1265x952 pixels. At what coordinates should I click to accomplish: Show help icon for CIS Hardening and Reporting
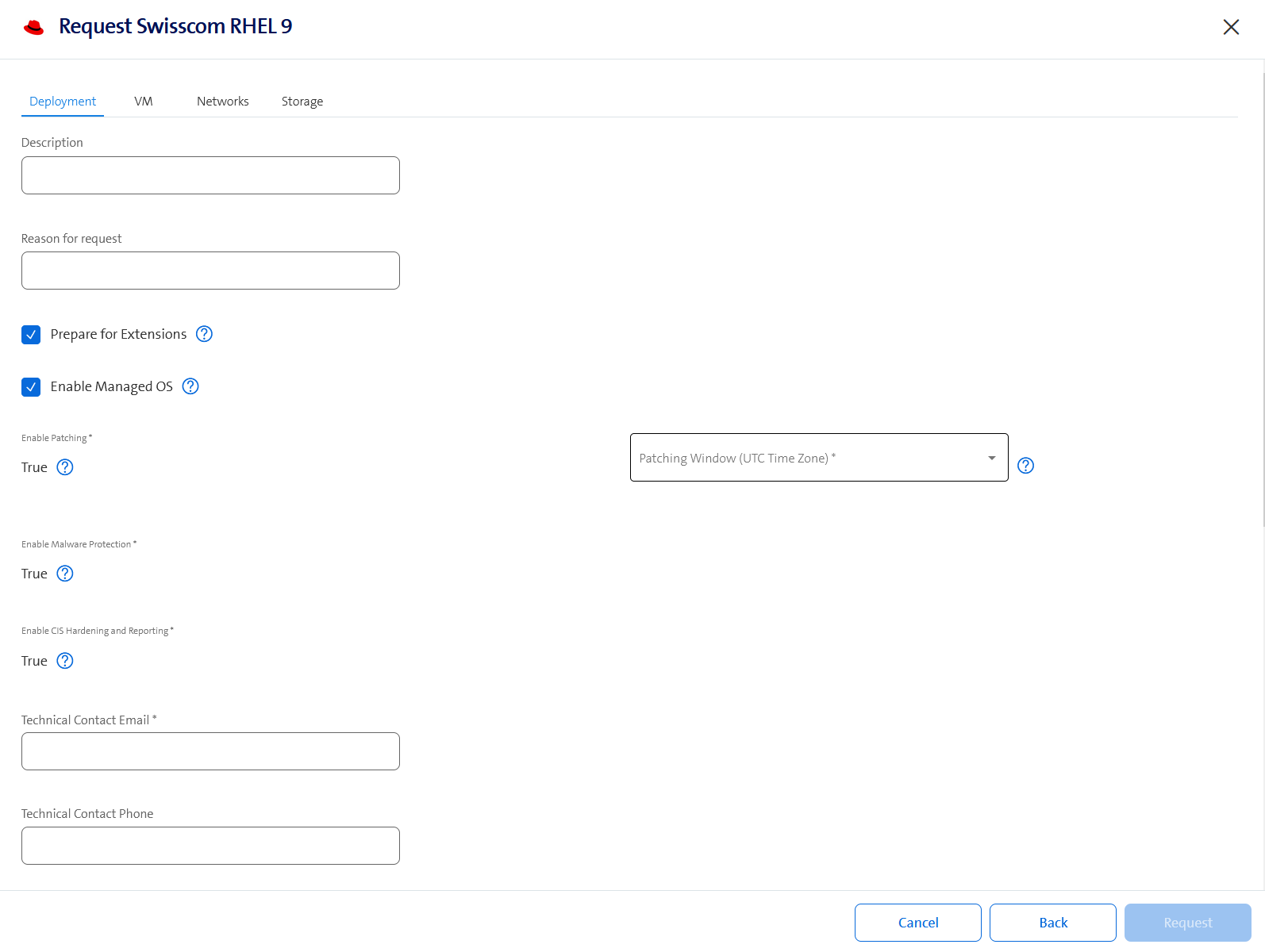click(65, 661)
